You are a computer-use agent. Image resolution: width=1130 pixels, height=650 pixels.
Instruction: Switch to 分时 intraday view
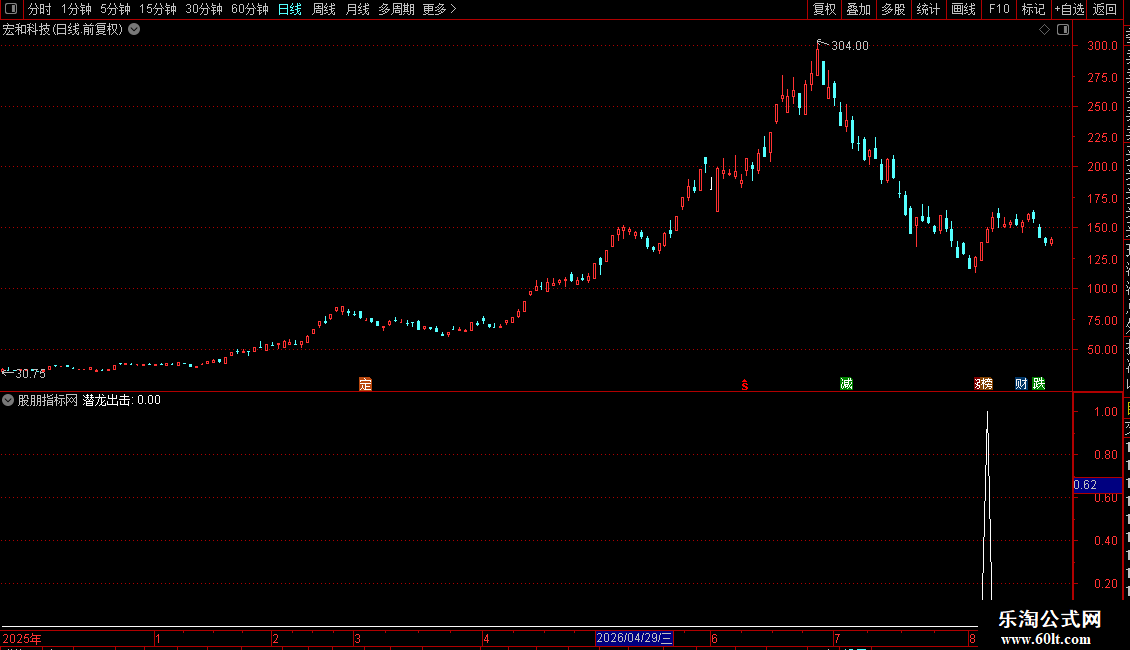(40, 9)
